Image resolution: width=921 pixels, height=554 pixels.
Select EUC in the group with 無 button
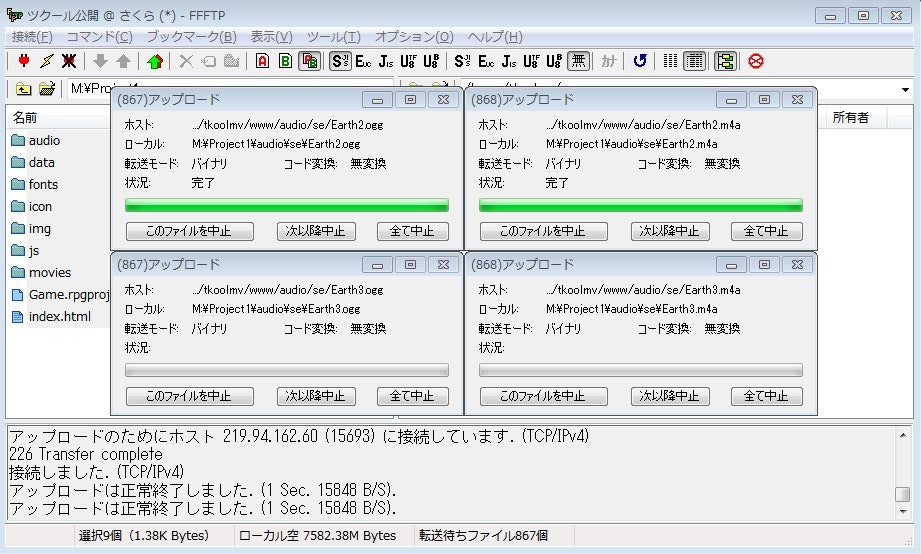486,61
